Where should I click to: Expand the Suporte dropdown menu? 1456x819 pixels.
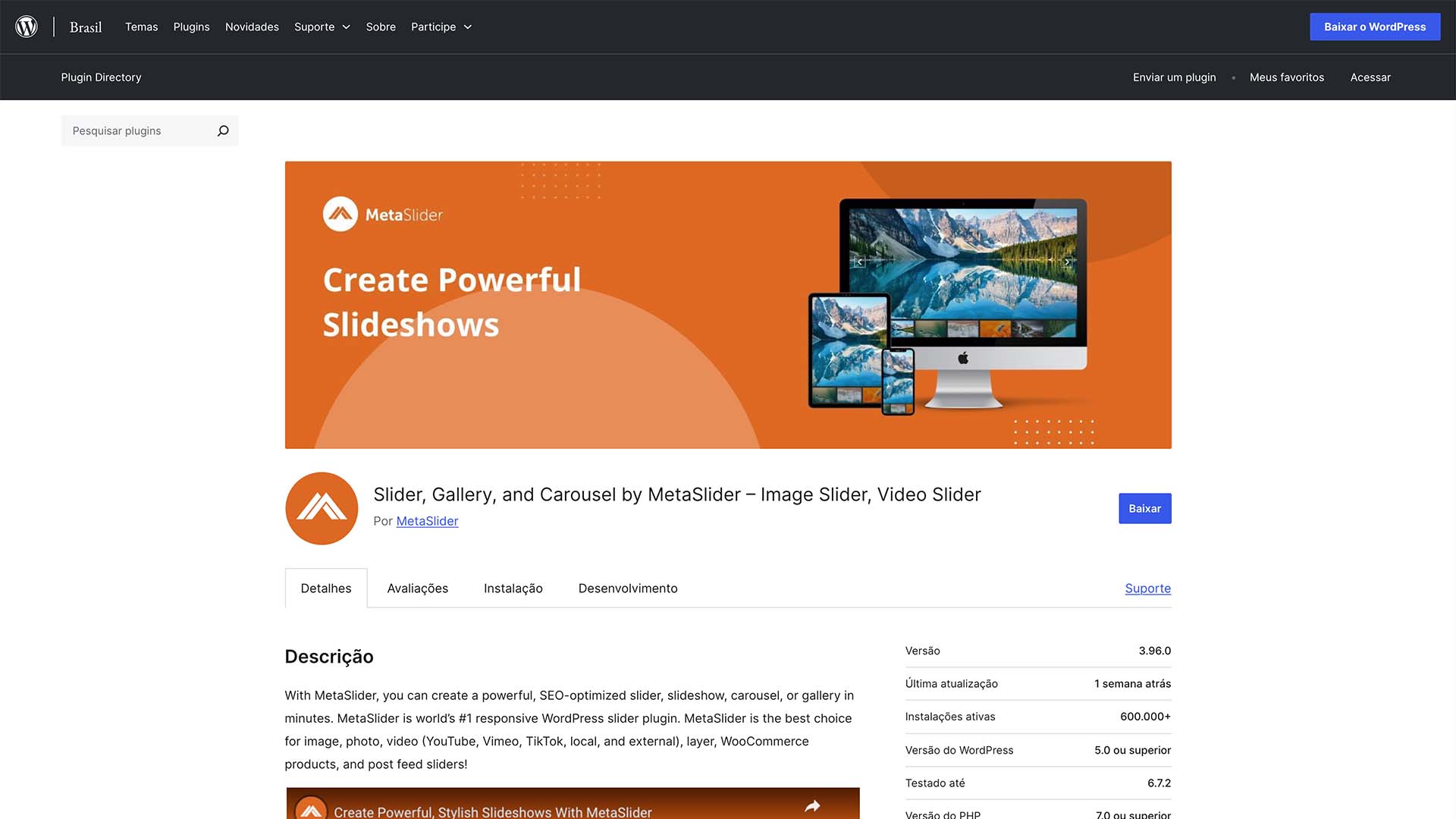pyautogui.click(x=322, y=27)
